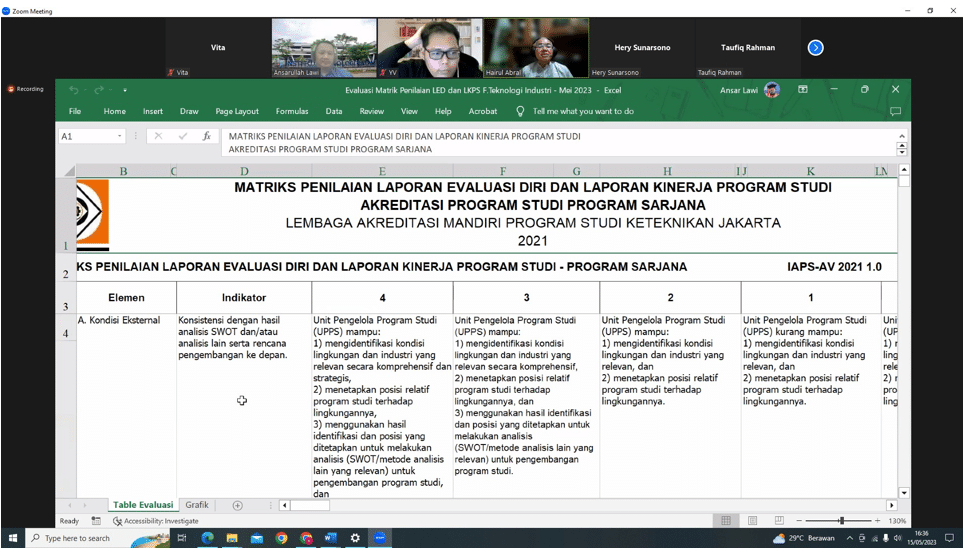Open the Data ribbon tab
The height and width of the screenshot is (552, 963).
pyautogui.click(x=334, y=111)
